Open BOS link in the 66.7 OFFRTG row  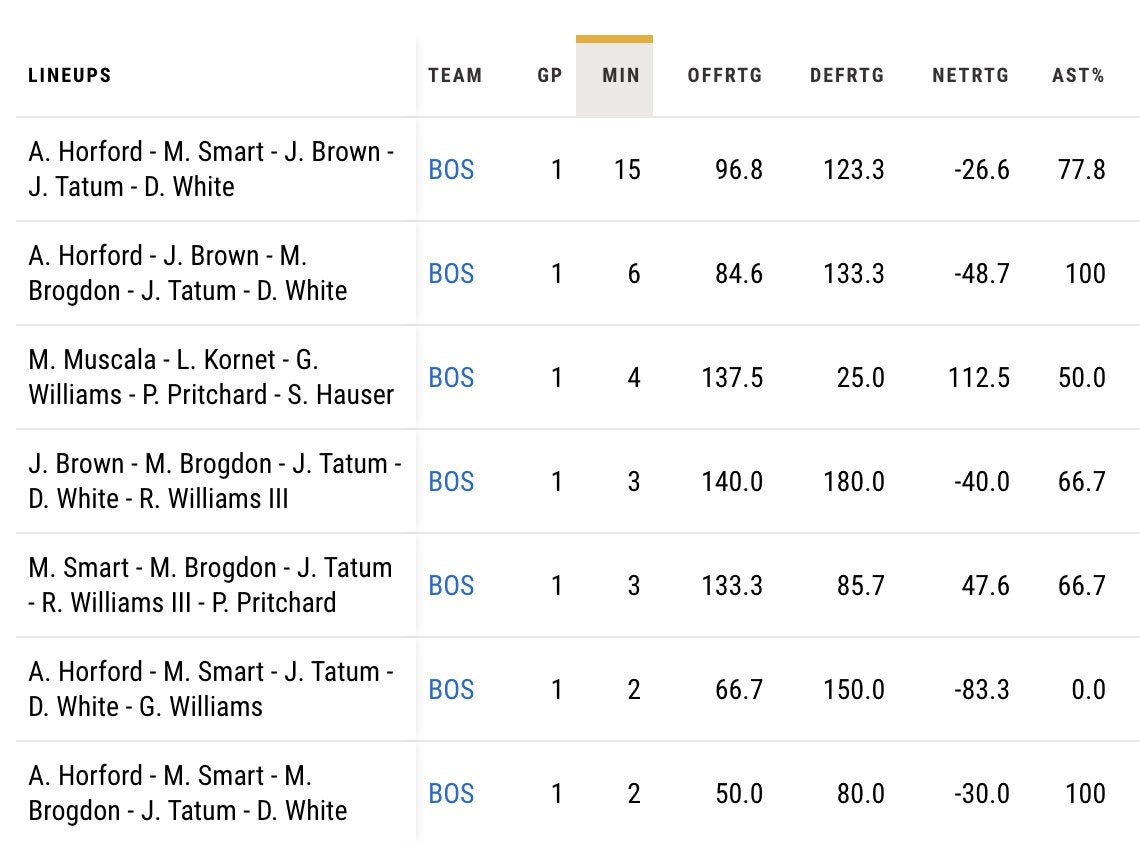[451, 690]
